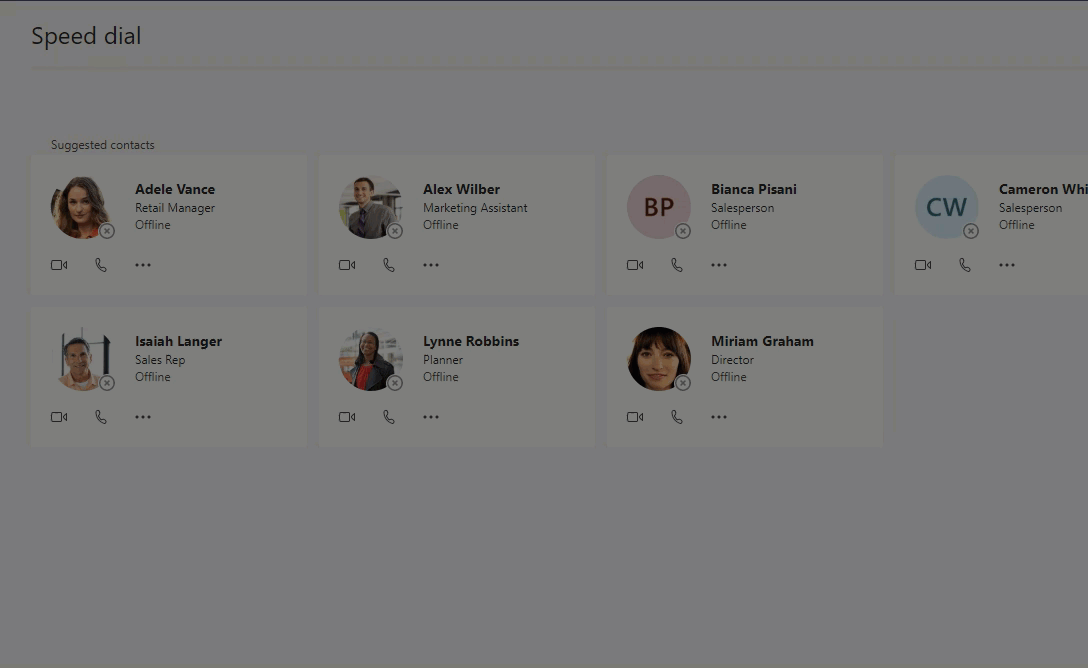
Task: Click Cameron White's CW avatar
Action: tap(946, 207)
